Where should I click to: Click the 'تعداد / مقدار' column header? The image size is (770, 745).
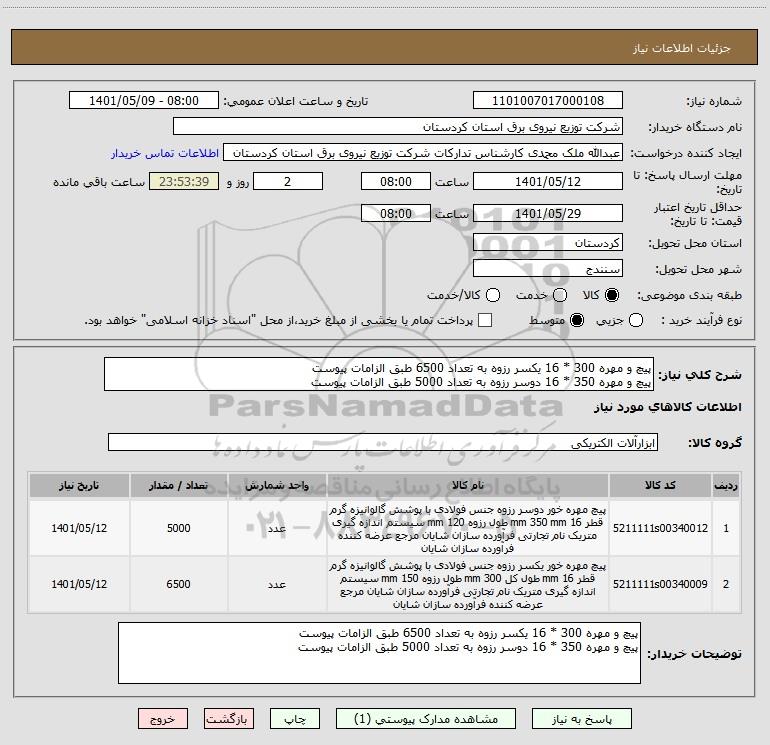click(x=178, y=485)
